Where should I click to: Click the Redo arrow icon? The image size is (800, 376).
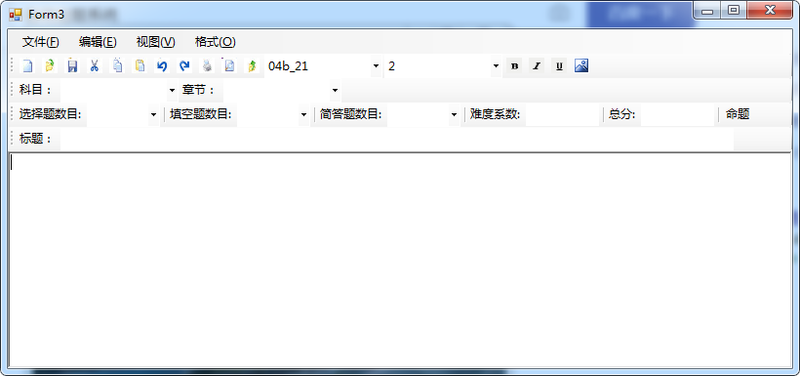[x=185, y=66]
